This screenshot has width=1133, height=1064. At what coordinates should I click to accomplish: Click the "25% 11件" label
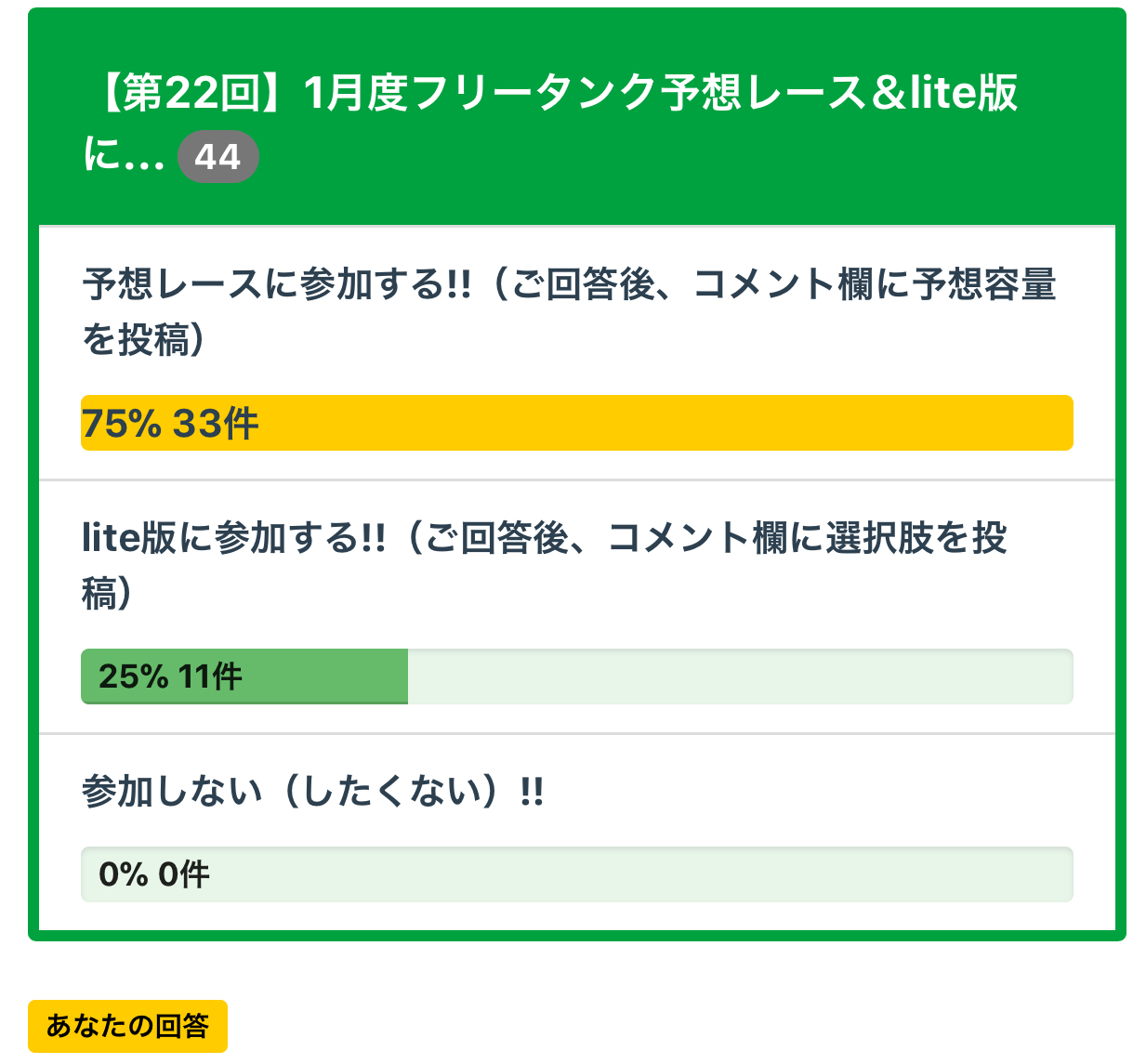tap(171, 676)
